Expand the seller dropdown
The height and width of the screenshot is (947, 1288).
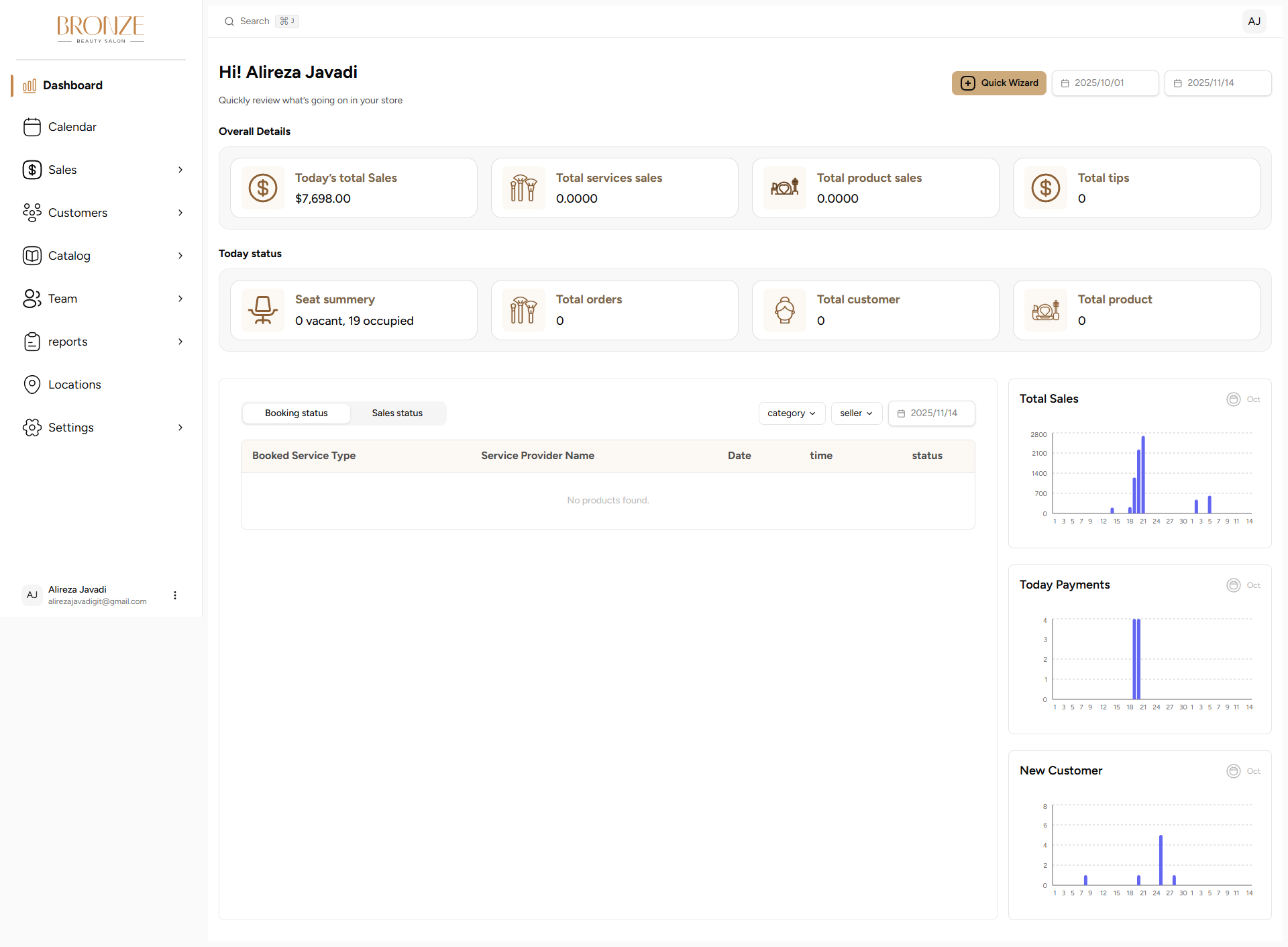(x=856, y=413)
